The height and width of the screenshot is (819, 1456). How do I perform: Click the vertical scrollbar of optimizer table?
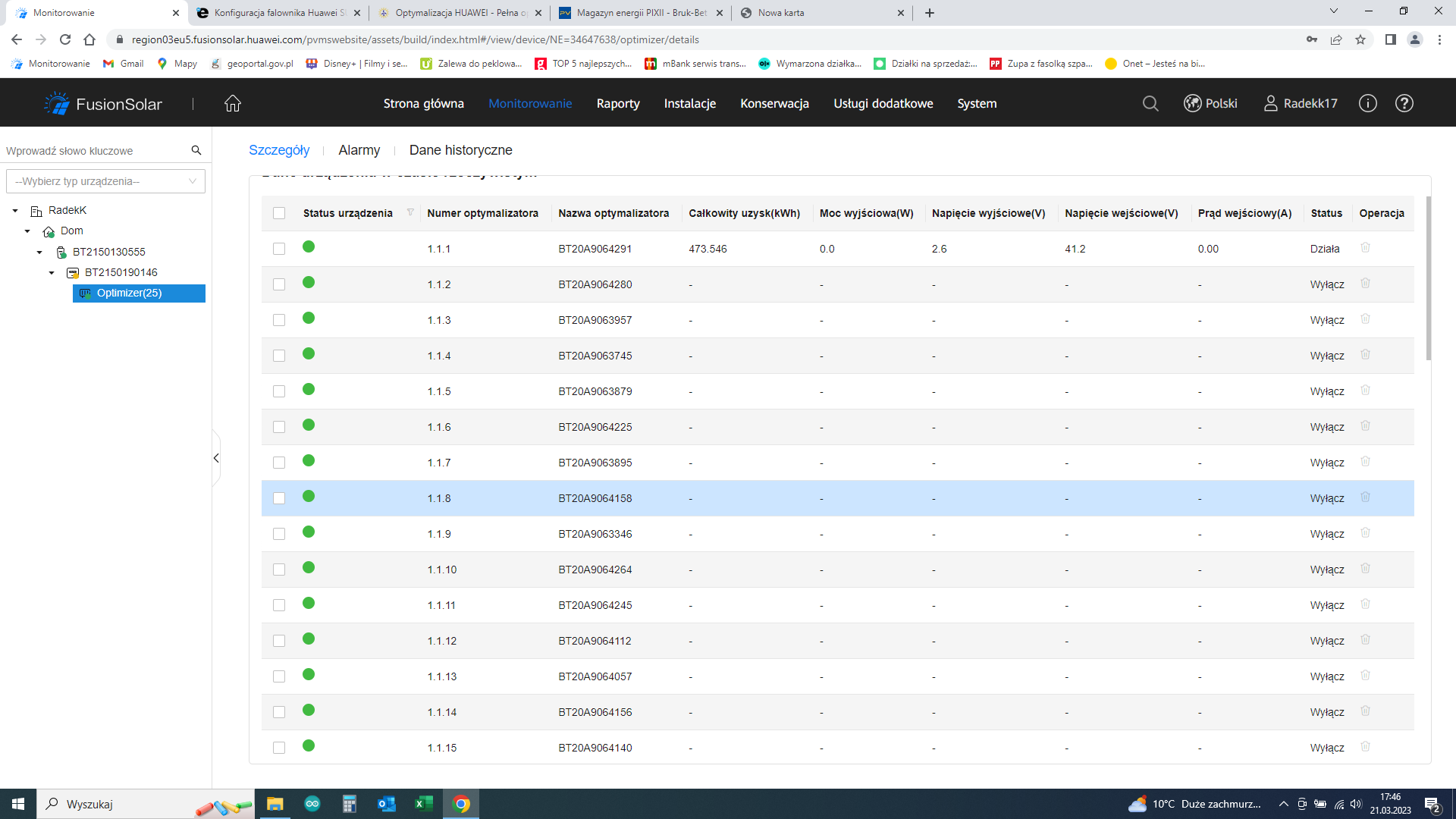pos(1429,278)
